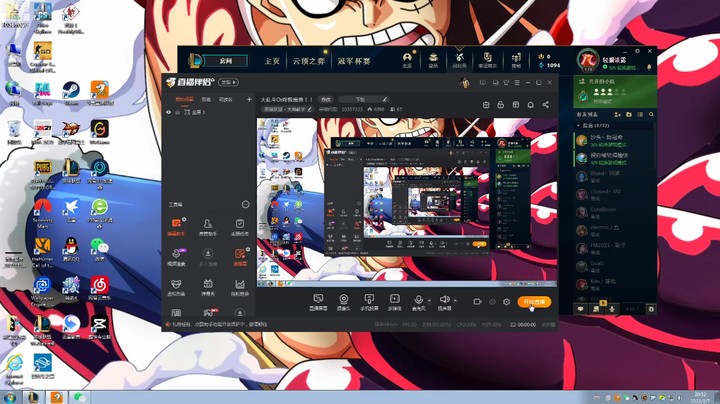Open the 云顶之弈 tab in League client

(x=309, y=61)
